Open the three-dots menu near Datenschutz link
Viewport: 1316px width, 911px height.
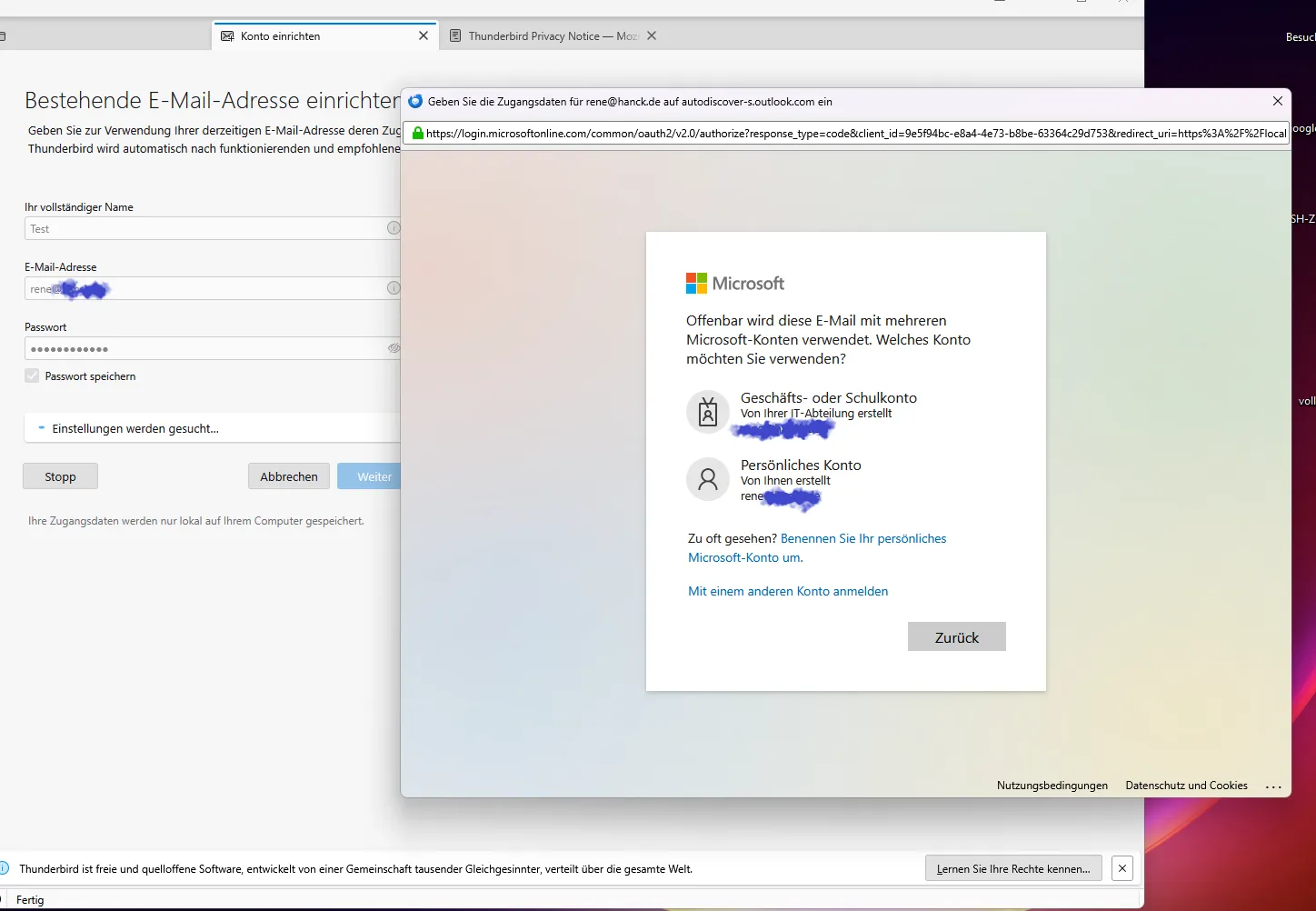point(1273,786)
